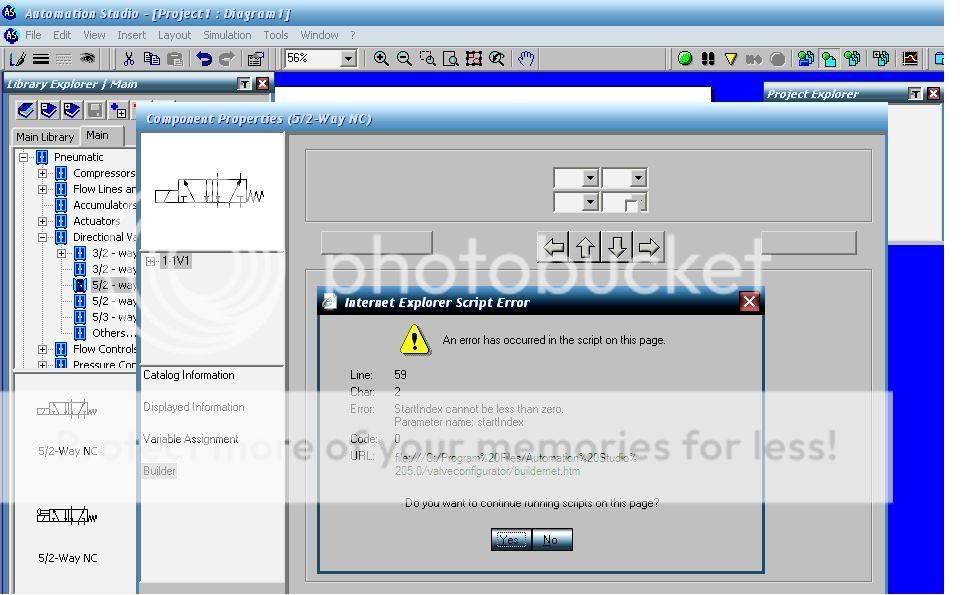This screenshot has height=595, width=962.
Task: Expand the Flow Controls tree node
Action: click(42, 349)
